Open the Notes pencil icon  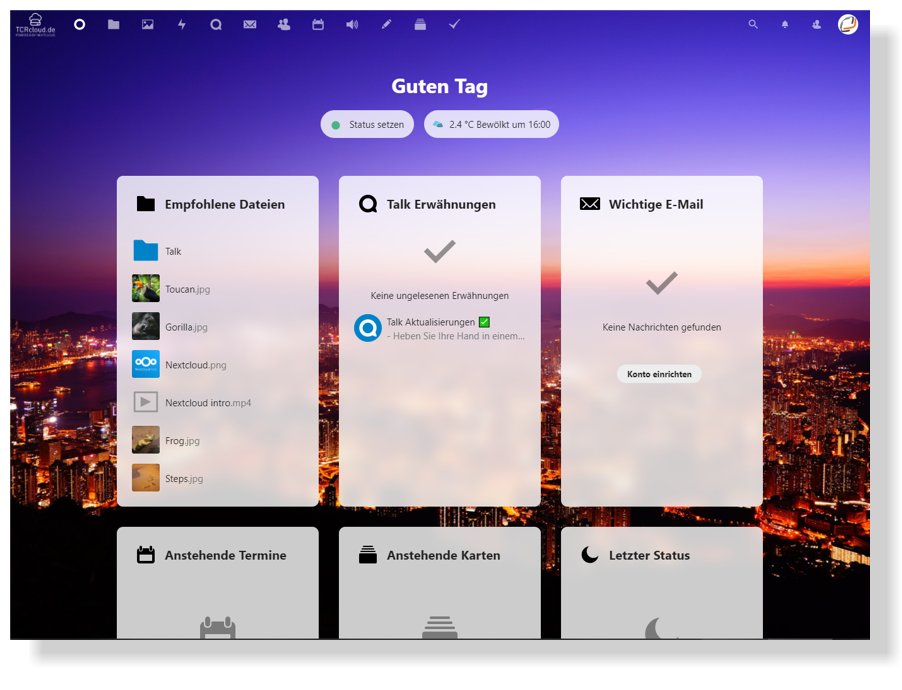click(386, 24)
